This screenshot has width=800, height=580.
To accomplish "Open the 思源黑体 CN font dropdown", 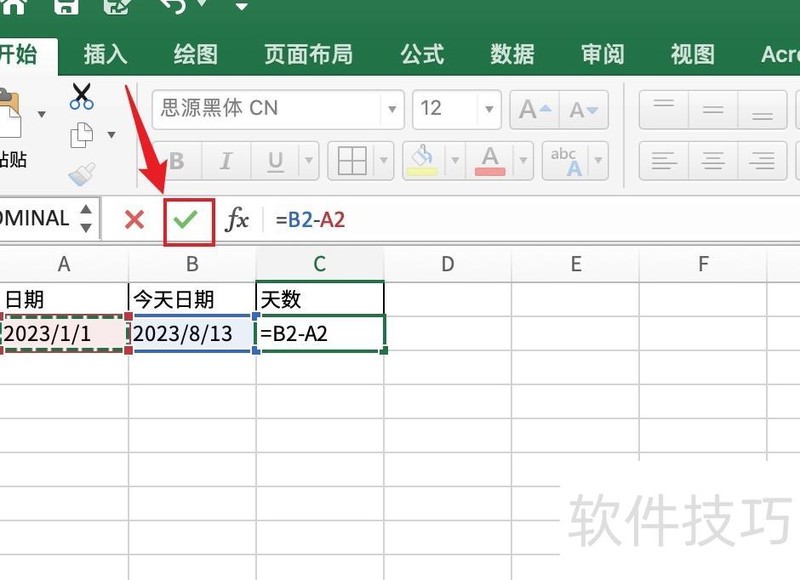I will click(392, 108).
